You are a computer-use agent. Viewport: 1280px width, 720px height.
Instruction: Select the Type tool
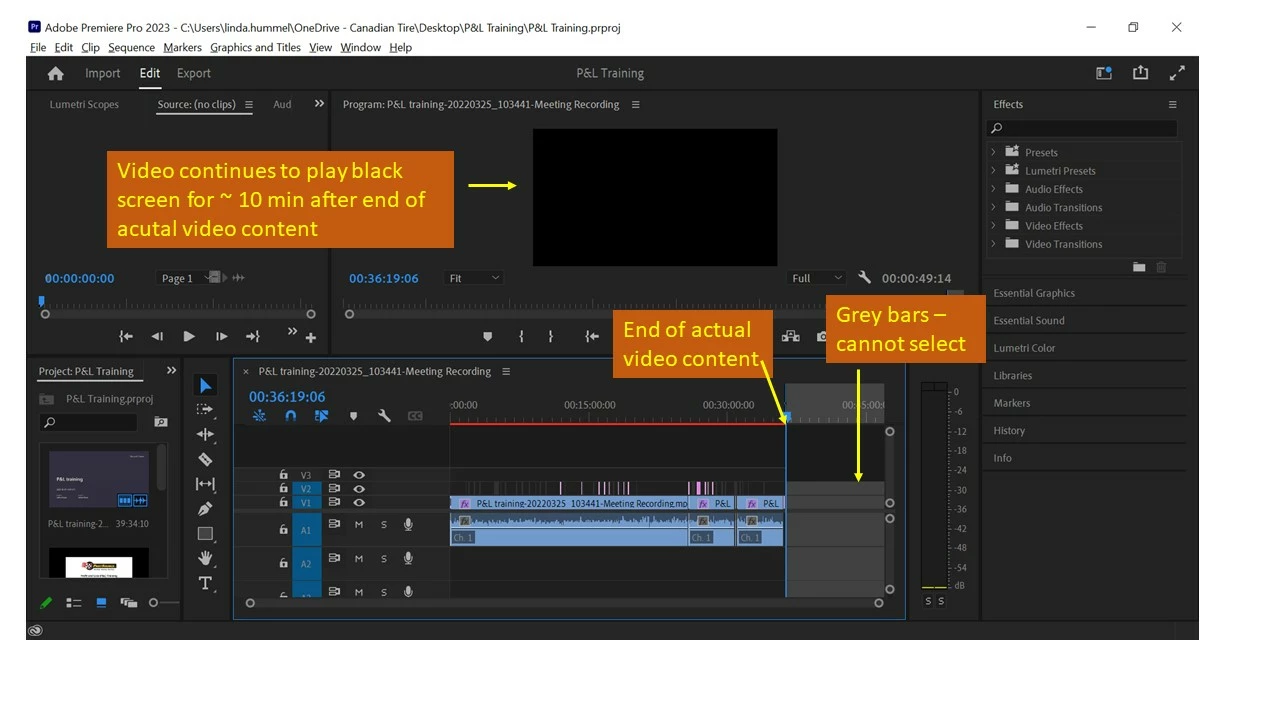point(205,583)
